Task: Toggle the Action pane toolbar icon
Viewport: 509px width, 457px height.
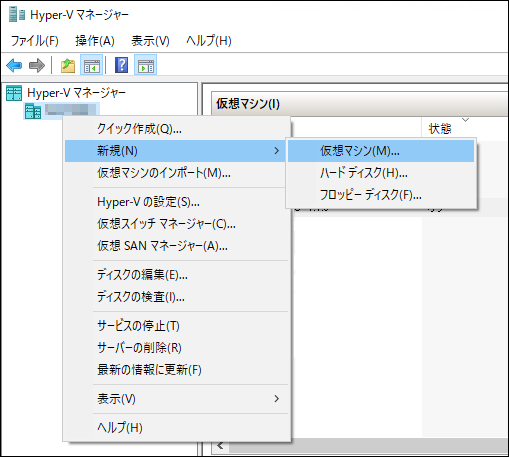Action: coord(146,65)
